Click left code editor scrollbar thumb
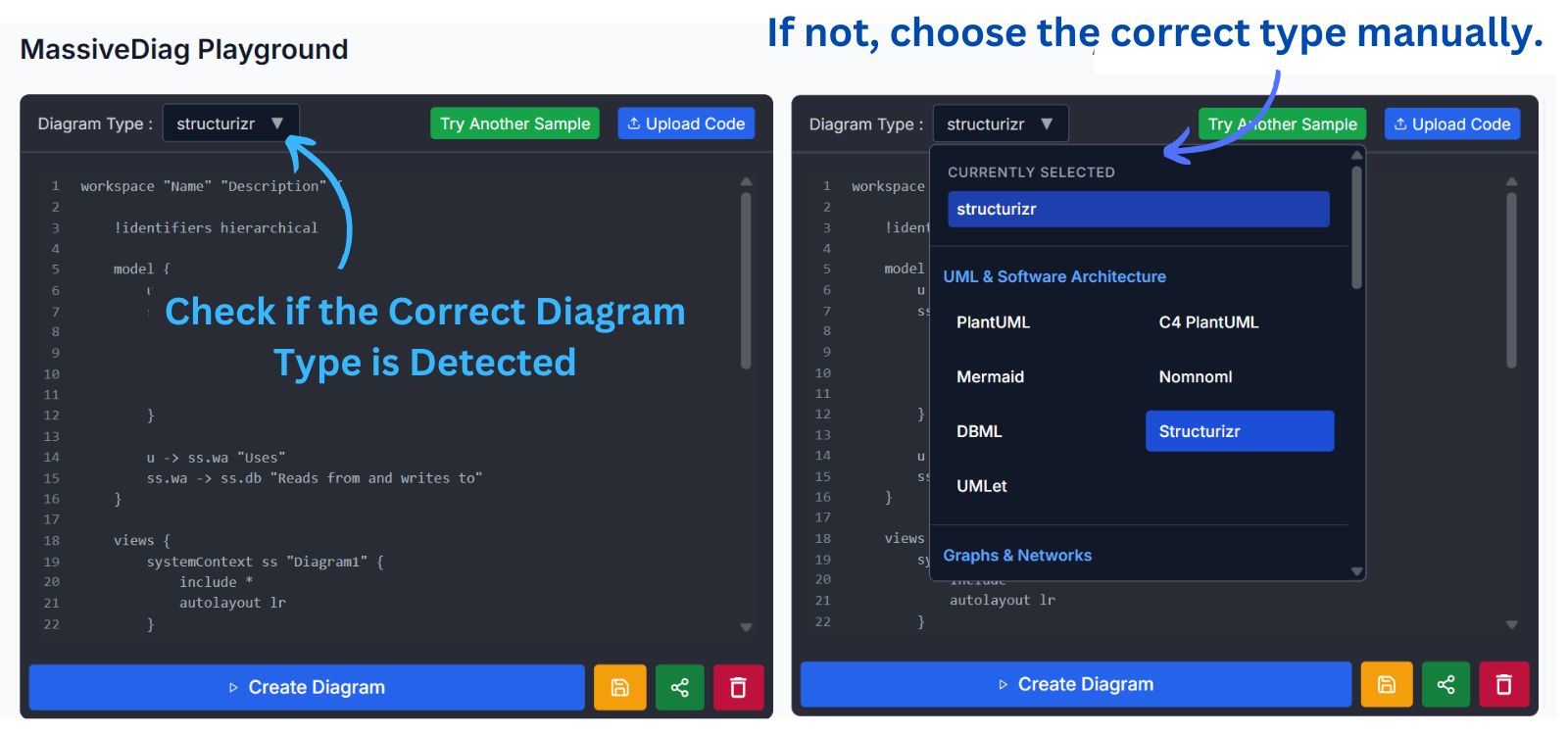The width and height of the screenshot is (1568, 735). click(x=746, y=280)
